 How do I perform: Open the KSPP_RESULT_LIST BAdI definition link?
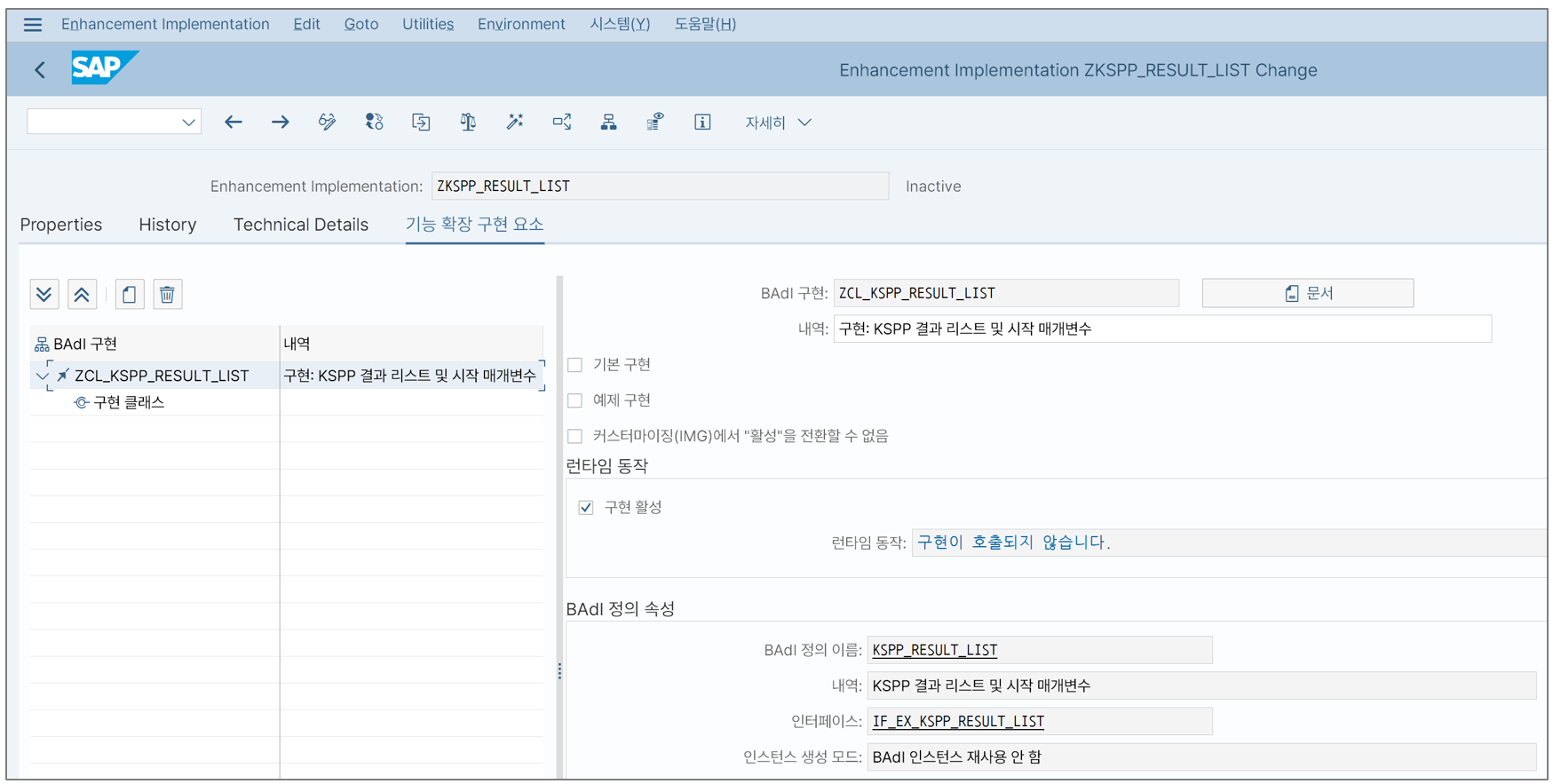(x=935, y=650)
